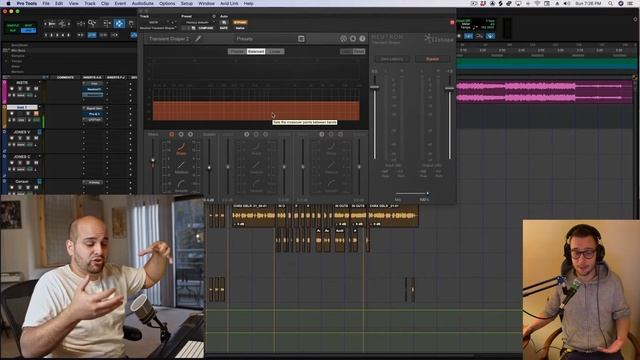Open the File menu

click(x=46, y=3)
